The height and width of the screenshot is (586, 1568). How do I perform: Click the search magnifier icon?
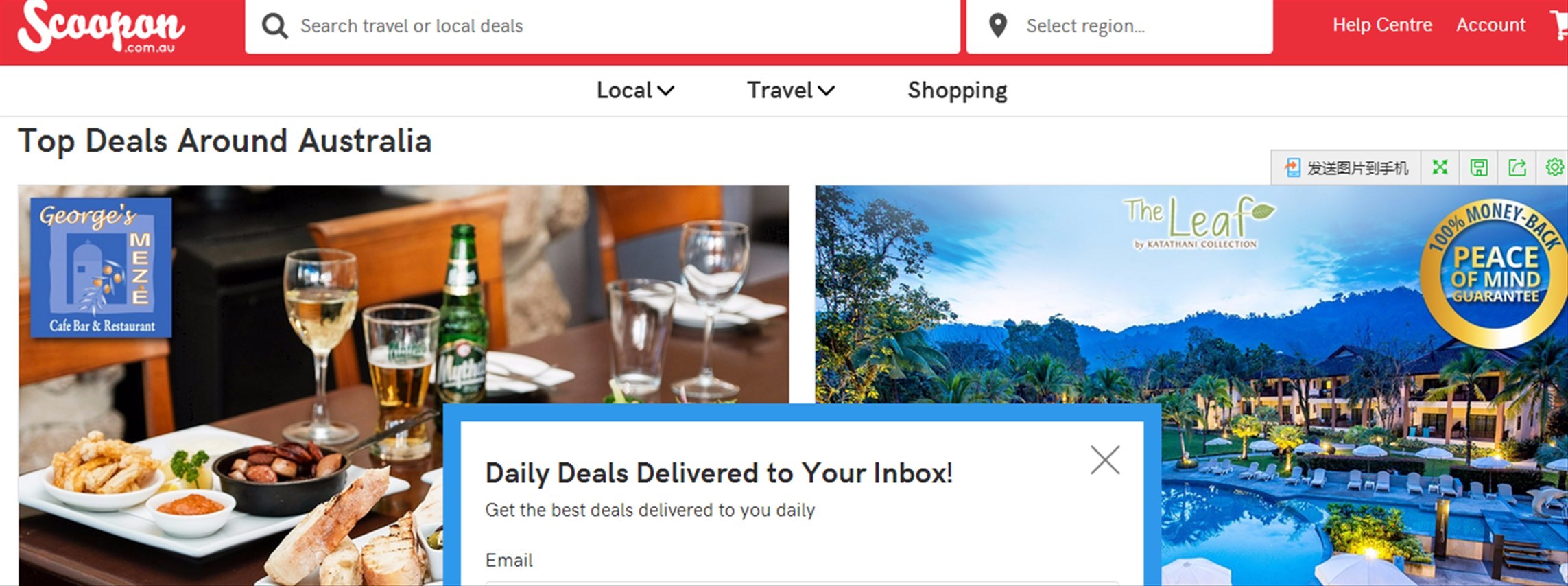coord(274,26)
